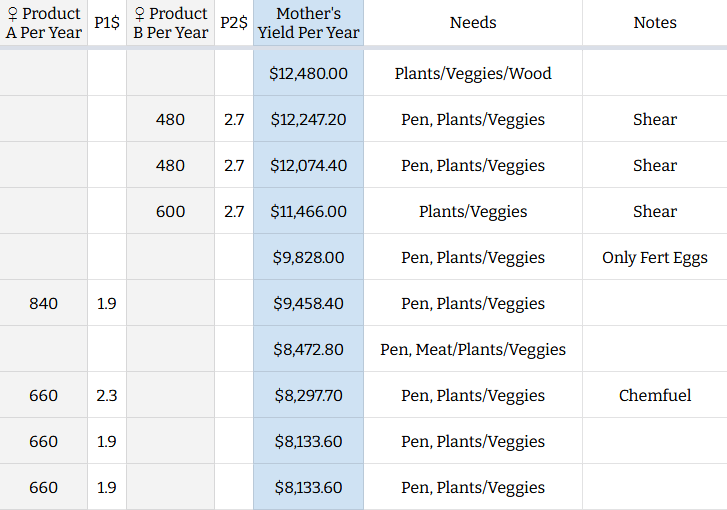Click the $11,466.00 yield cell

point(308,211)
